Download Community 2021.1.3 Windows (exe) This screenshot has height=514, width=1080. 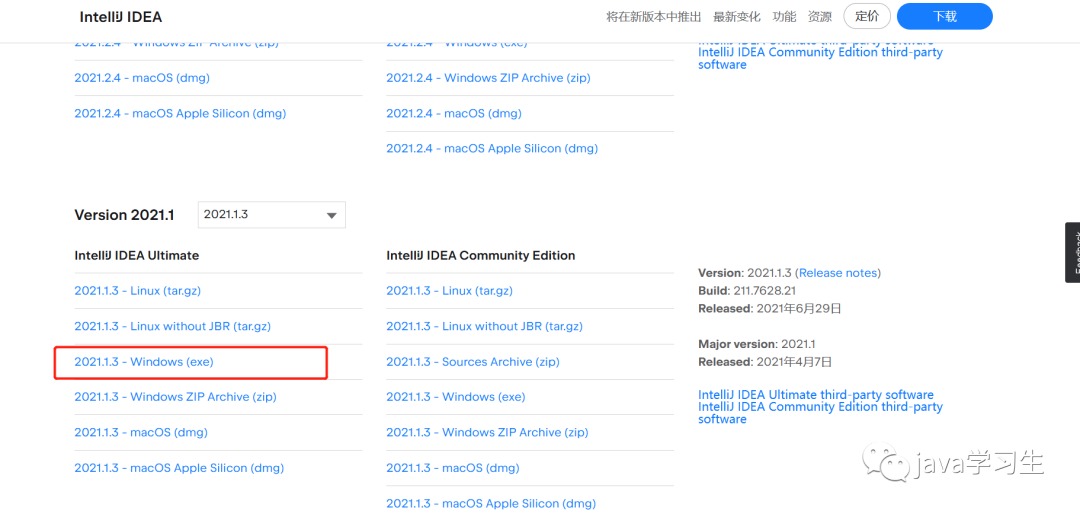[x=456, y=397]
